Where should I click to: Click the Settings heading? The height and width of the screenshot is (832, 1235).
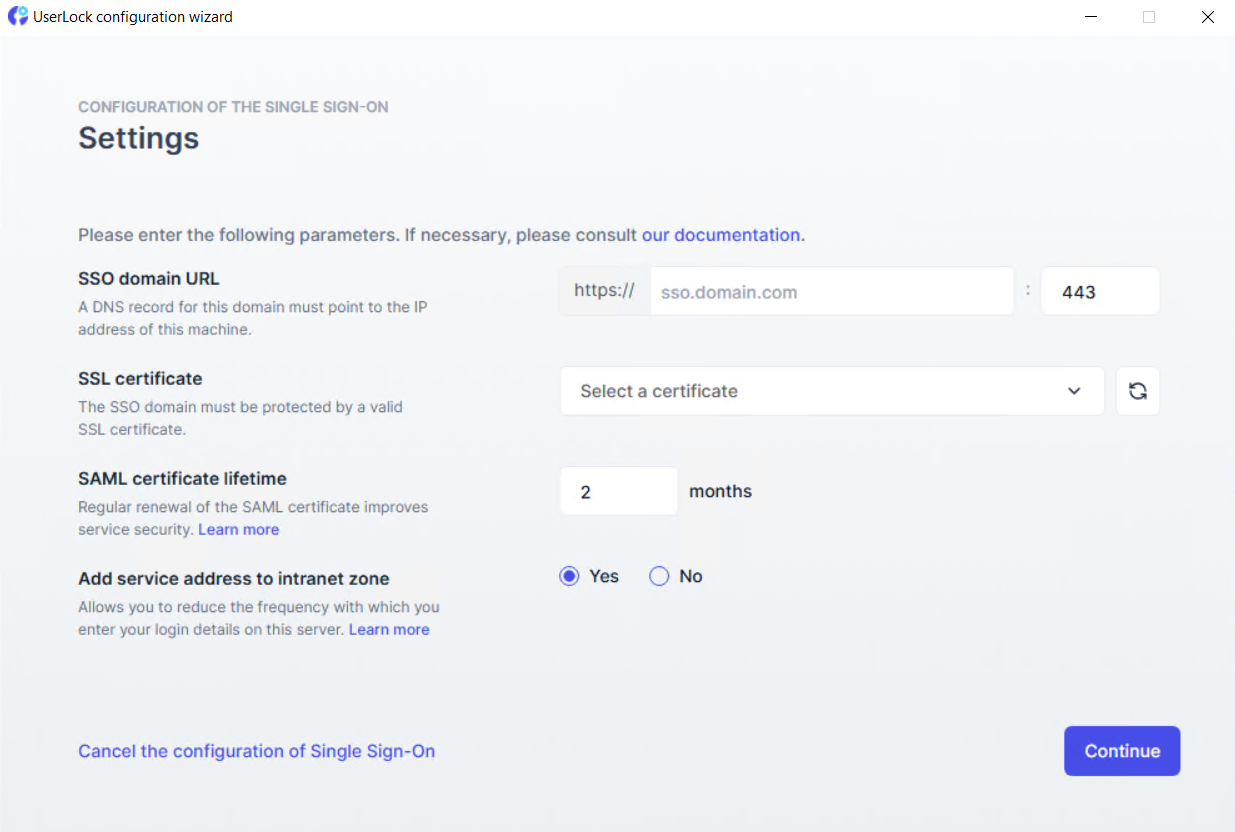(139, 138)
